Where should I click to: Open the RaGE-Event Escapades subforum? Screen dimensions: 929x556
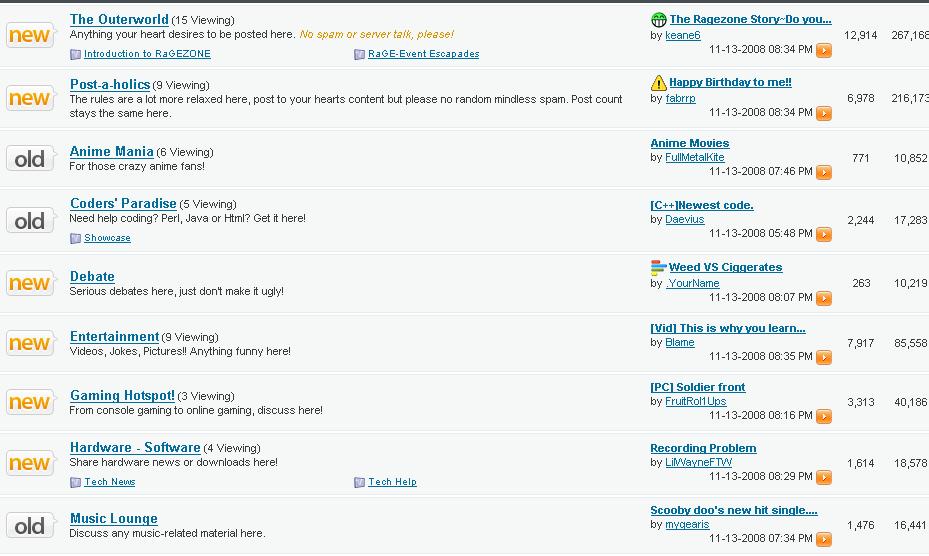pos(423,54)
